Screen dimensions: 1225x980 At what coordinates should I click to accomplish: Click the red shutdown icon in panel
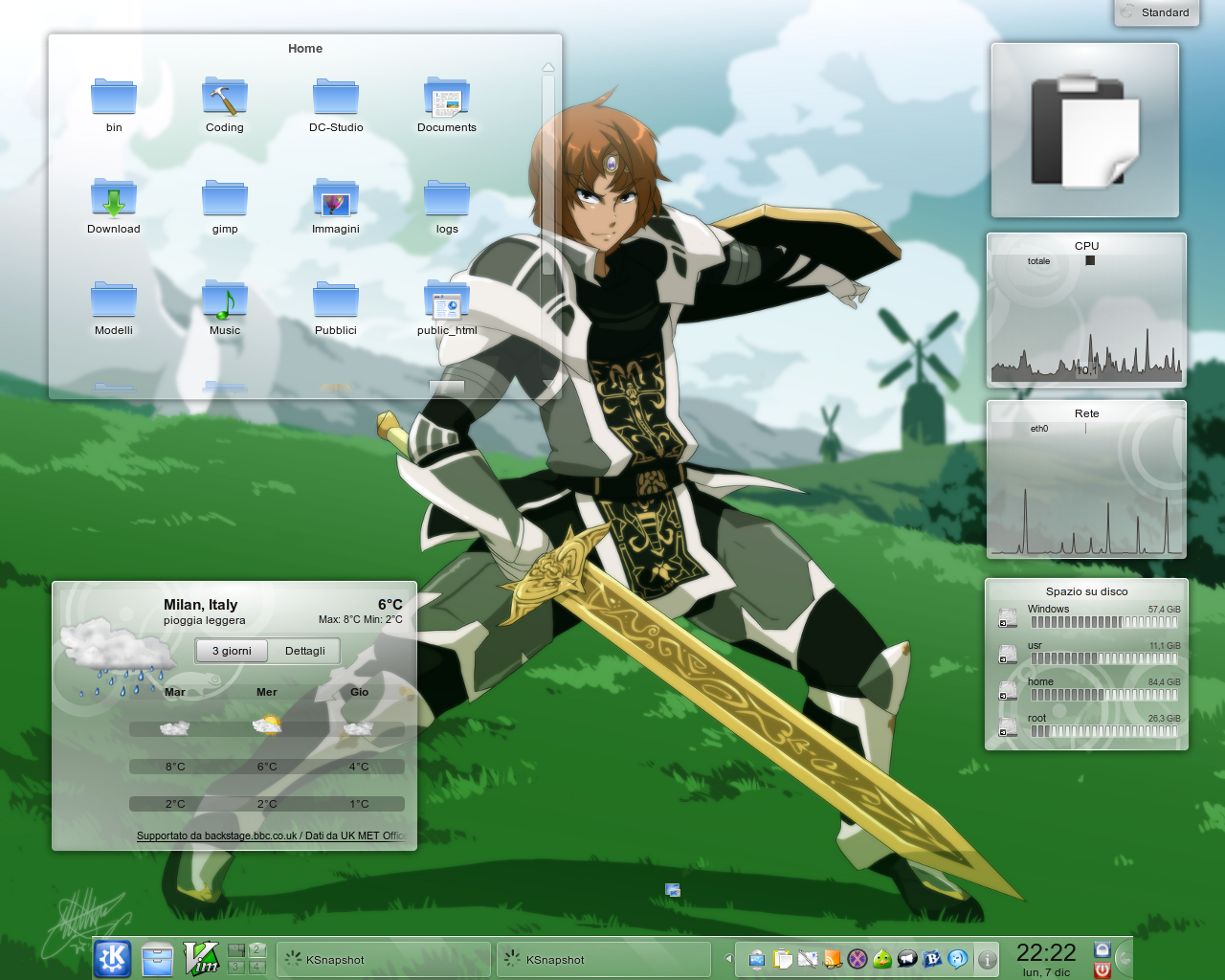(1102, 970)
